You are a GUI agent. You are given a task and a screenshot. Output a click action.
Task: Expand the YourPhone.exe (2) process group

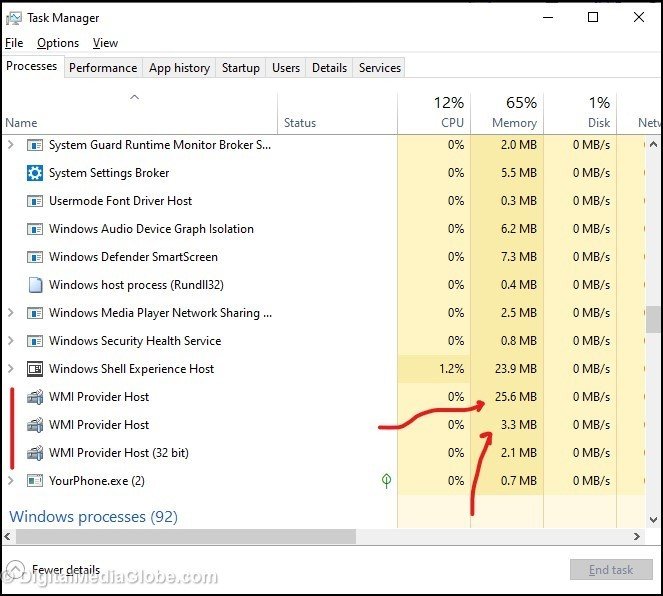coord(11,481)
